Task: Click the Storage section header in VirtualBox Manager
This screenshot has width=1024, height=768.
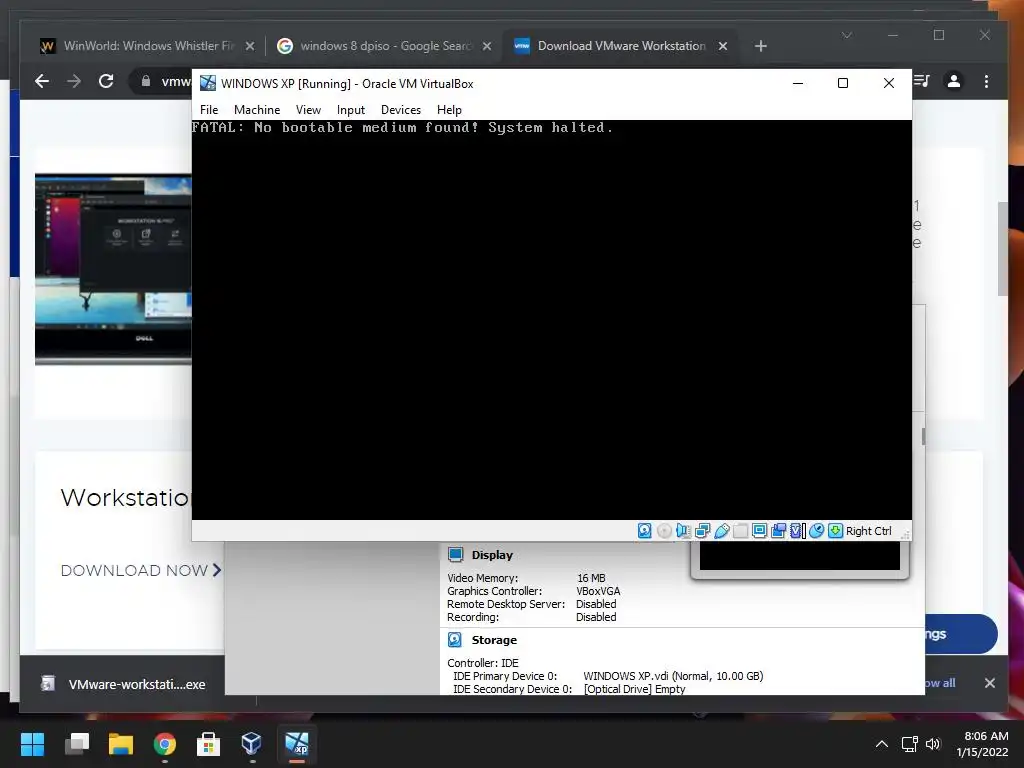Action: (x=494, y=640)
